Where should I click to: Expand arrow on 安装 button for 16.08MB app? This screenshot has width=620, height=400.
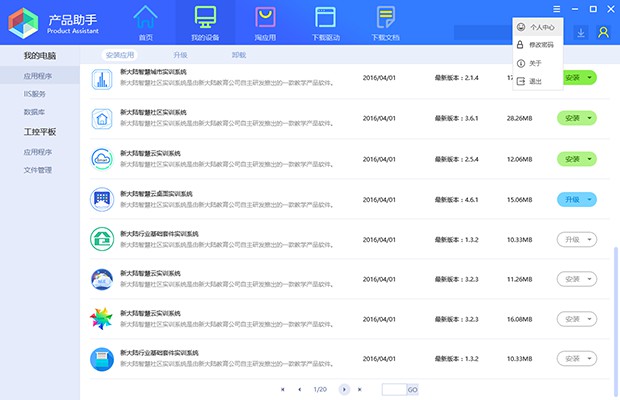589,319
